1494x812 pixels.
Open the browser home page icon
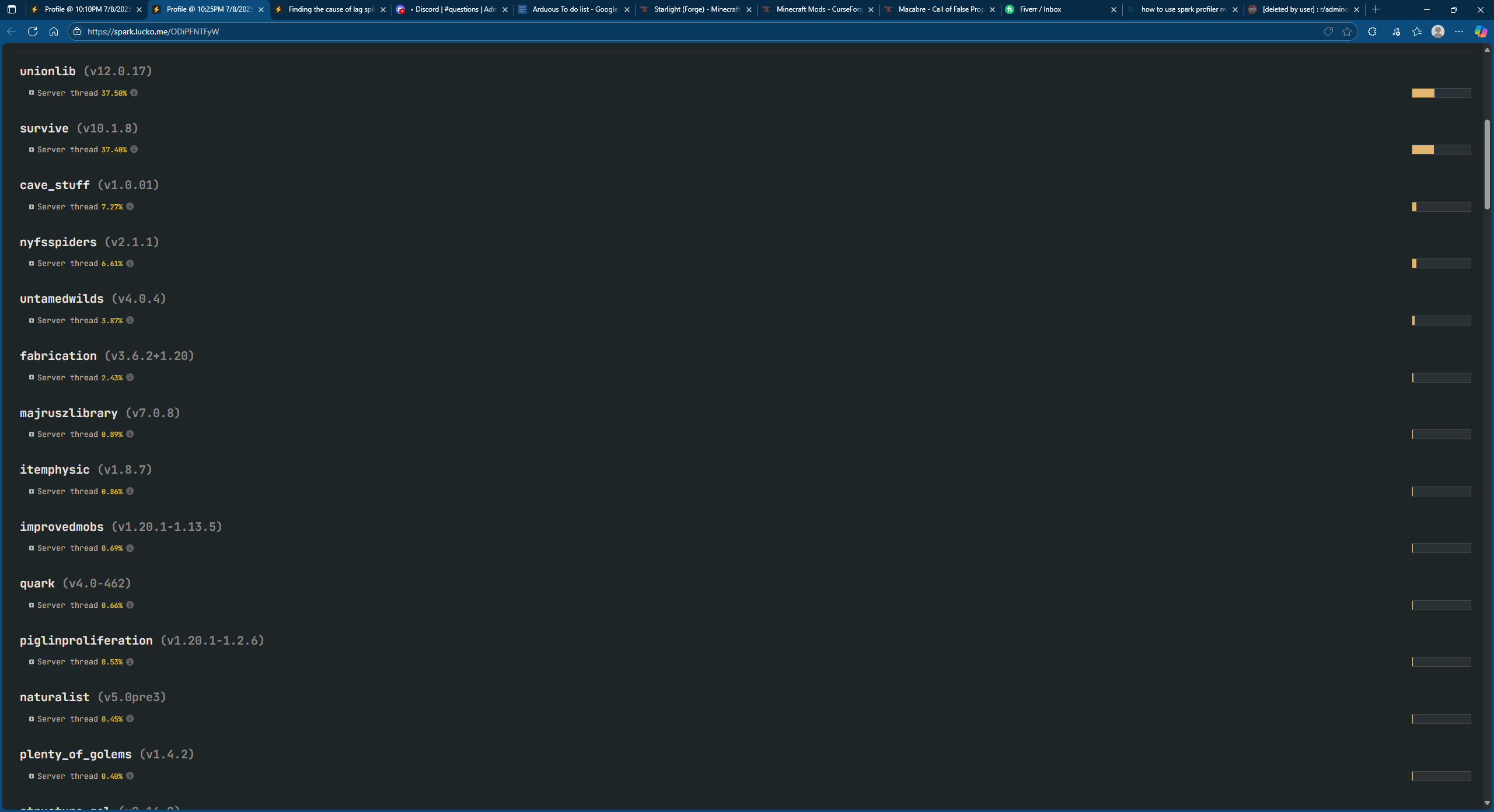[54, 32]
